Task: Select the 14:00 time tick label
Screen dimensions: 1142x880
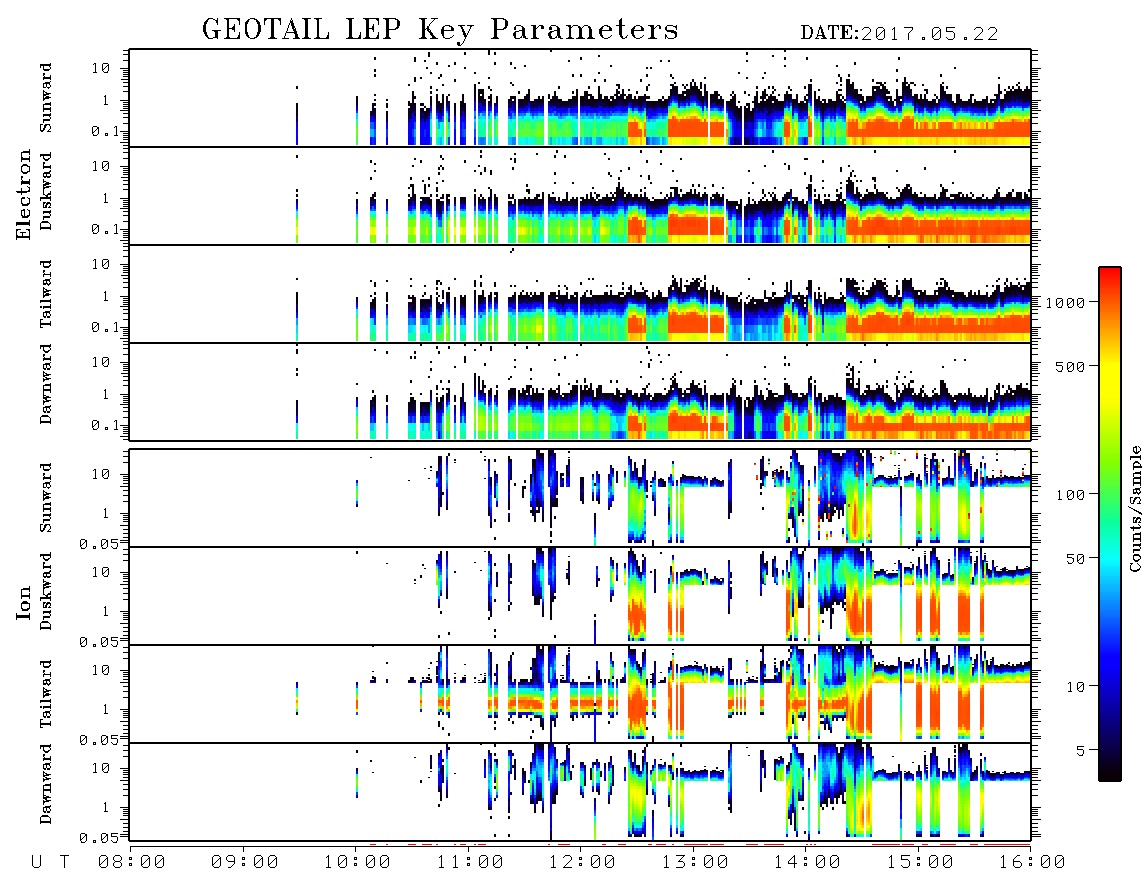Action: pyautogui.click(x=807, y=863)
